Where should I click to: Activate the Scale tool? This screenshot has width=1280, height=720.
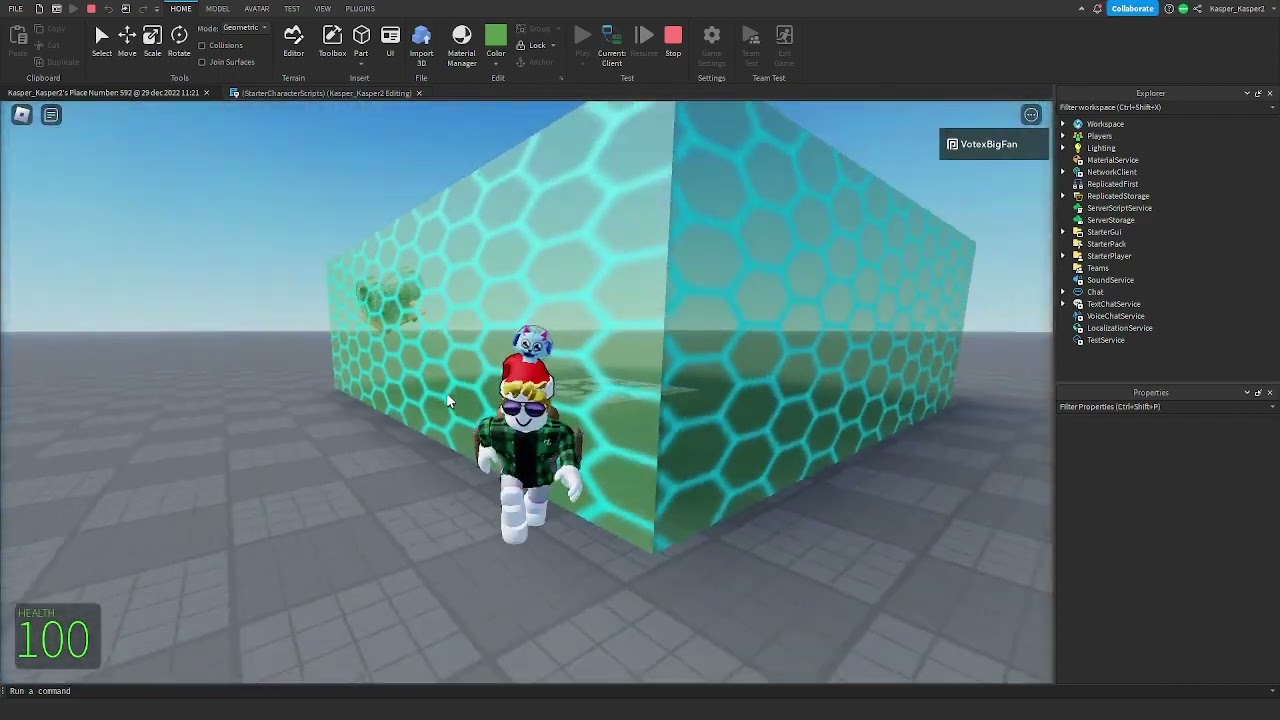pyautogui.click(x=152, y=41)
